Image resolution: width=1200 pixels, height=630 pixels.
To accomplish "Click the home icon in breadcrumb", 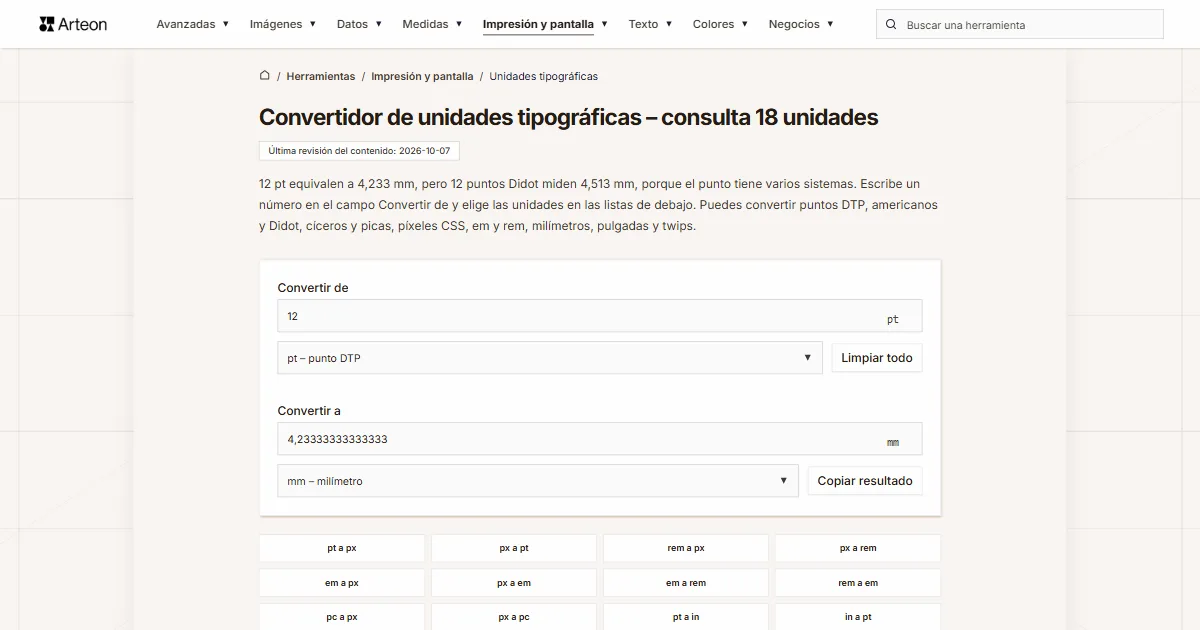I will (x=265, y=75).
